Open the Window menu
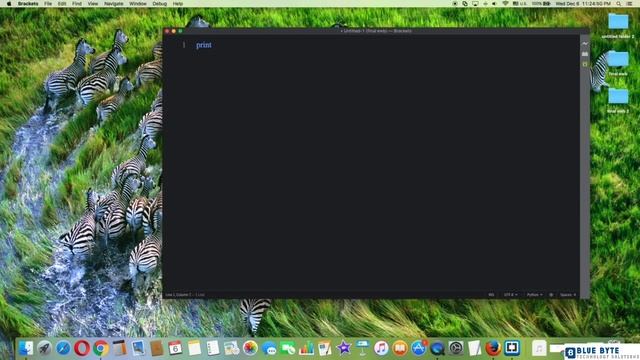This screenshot has width=640, height=360. pyautogui.click(x=138, y=3)
